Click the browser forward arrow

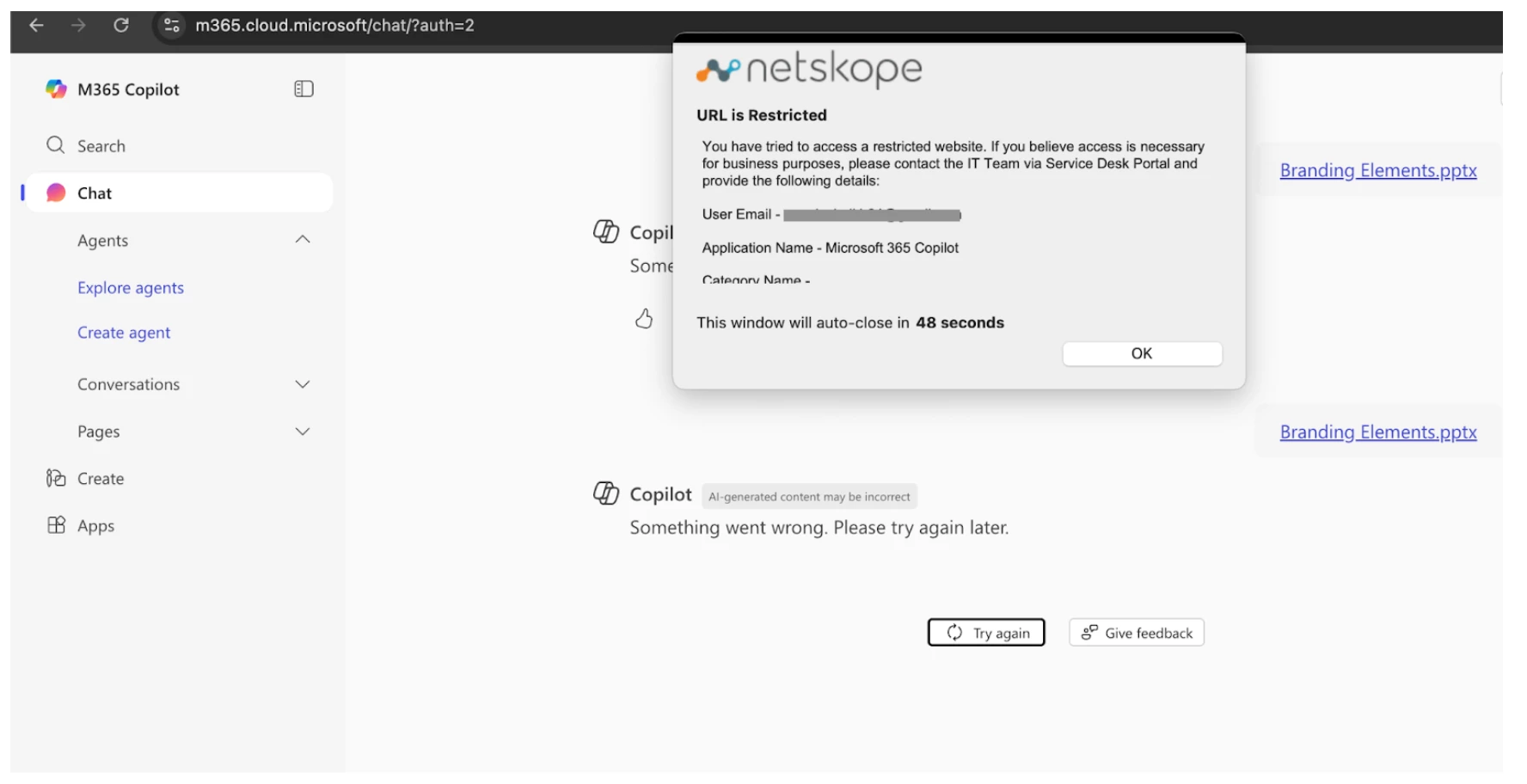tap(78, 25)
